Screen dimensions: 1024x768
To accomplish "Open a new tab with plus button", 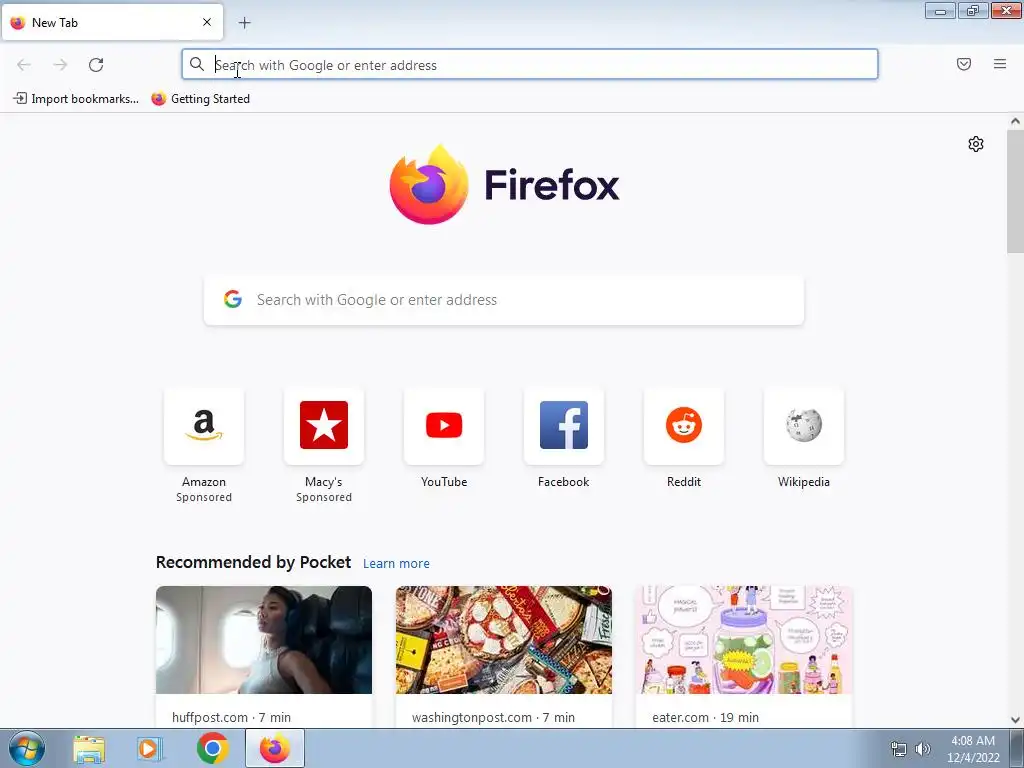I will pyautogui.click(x=244, y=23).
